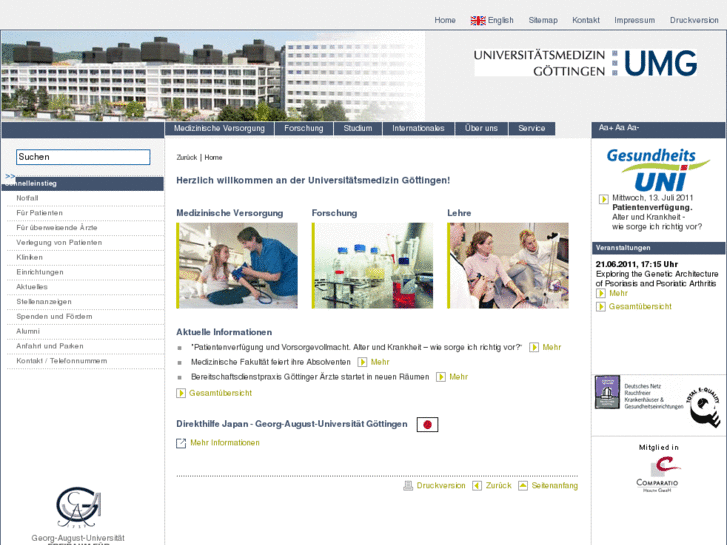Click the Lehre heading text
This screenshot has width=727, height=545.
[x=459, y=213]
